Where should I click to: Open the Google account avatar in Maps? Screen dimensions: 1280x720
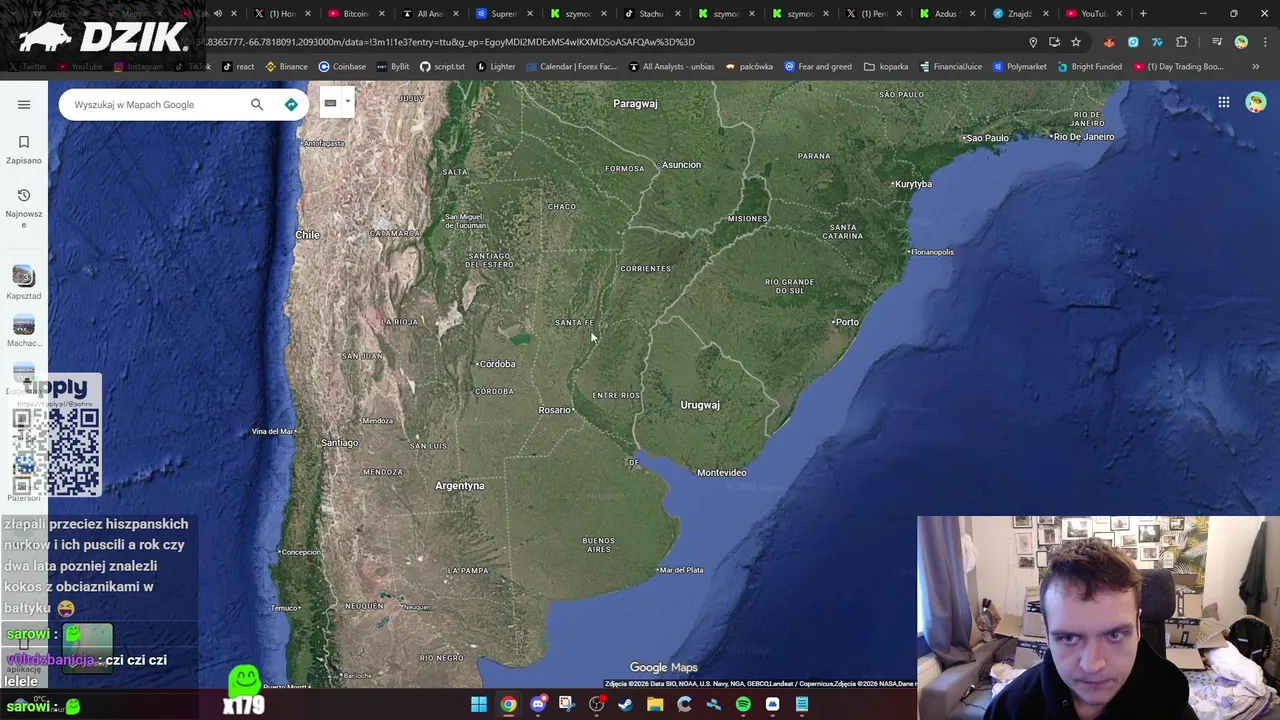[x=1256, y=102]
